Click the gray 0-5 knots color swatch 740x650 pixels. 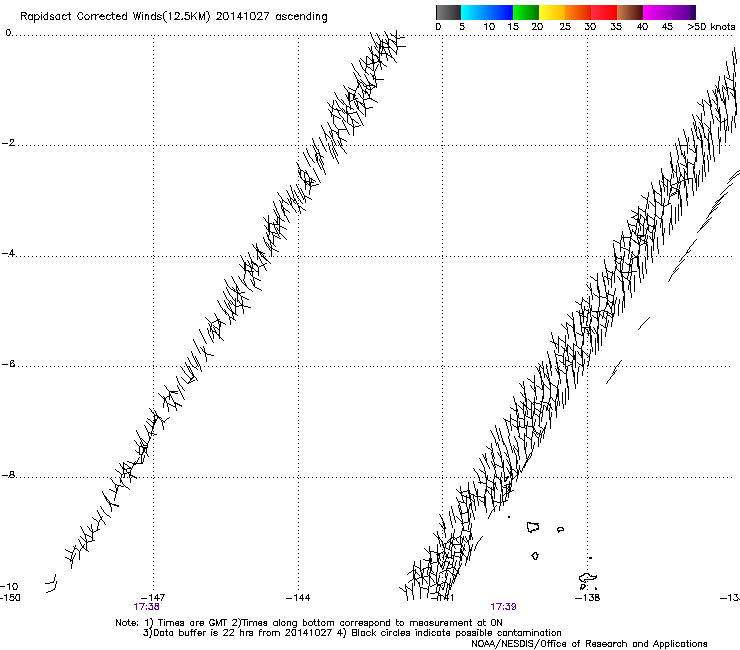tap(448, 12)
